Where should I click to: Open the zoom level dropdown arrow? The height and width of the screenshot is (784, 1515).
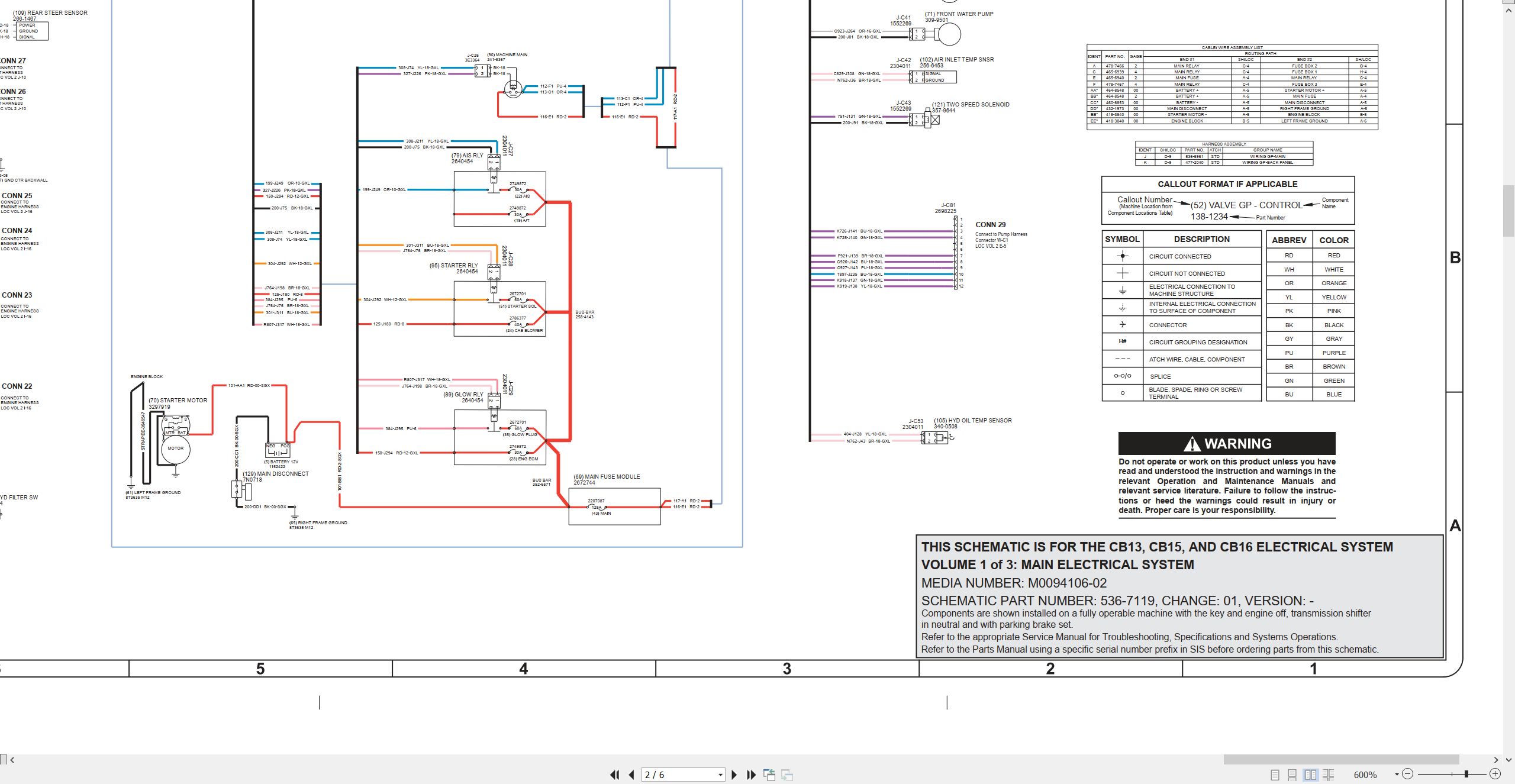click(1396, 775)
